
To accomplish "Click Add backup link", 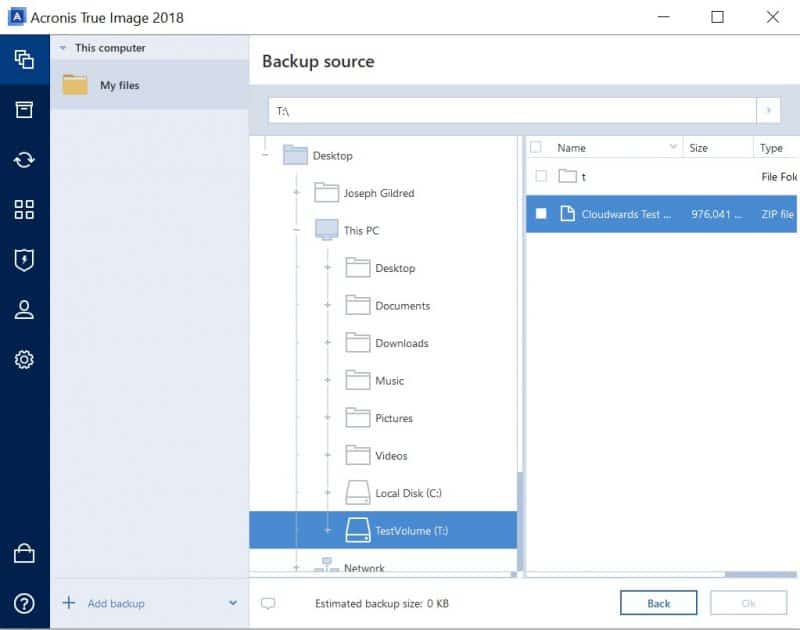I will tap(116, 603).
